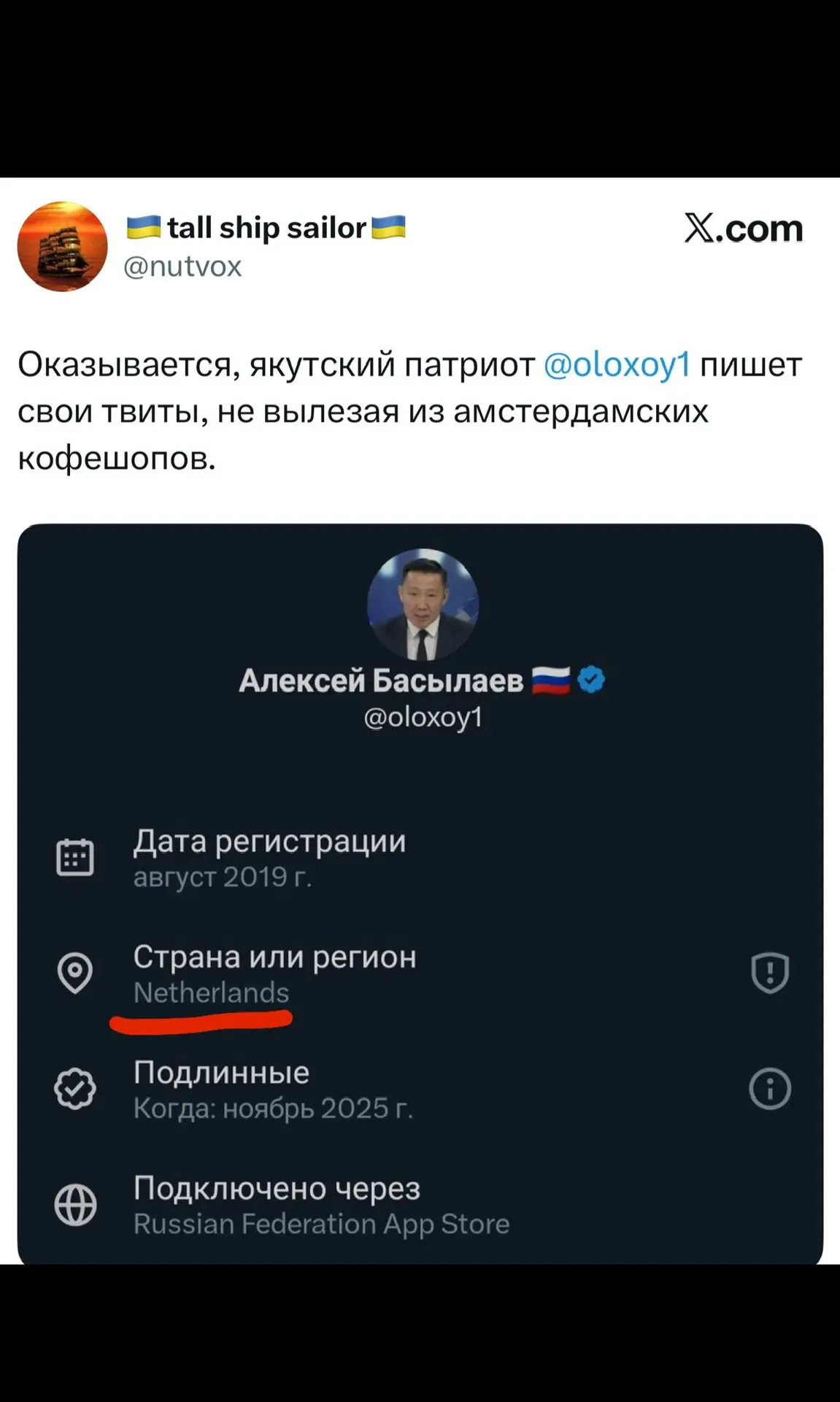Click the globe icon for connection source
The height and width of the screenshot is (1402, 840).
click(75, 1204)
